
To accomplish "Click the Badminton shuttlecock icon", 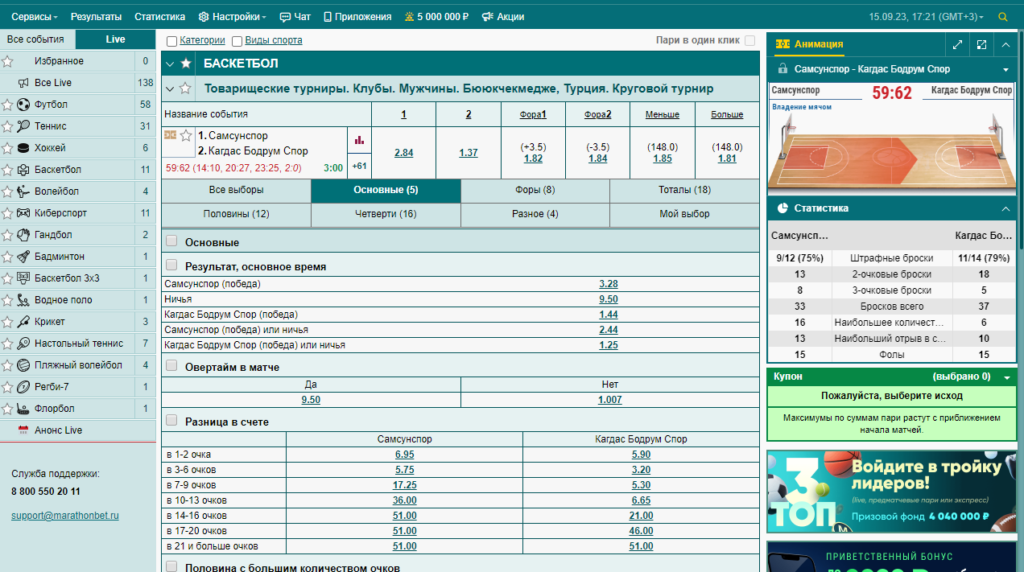I will click(24, 257).
